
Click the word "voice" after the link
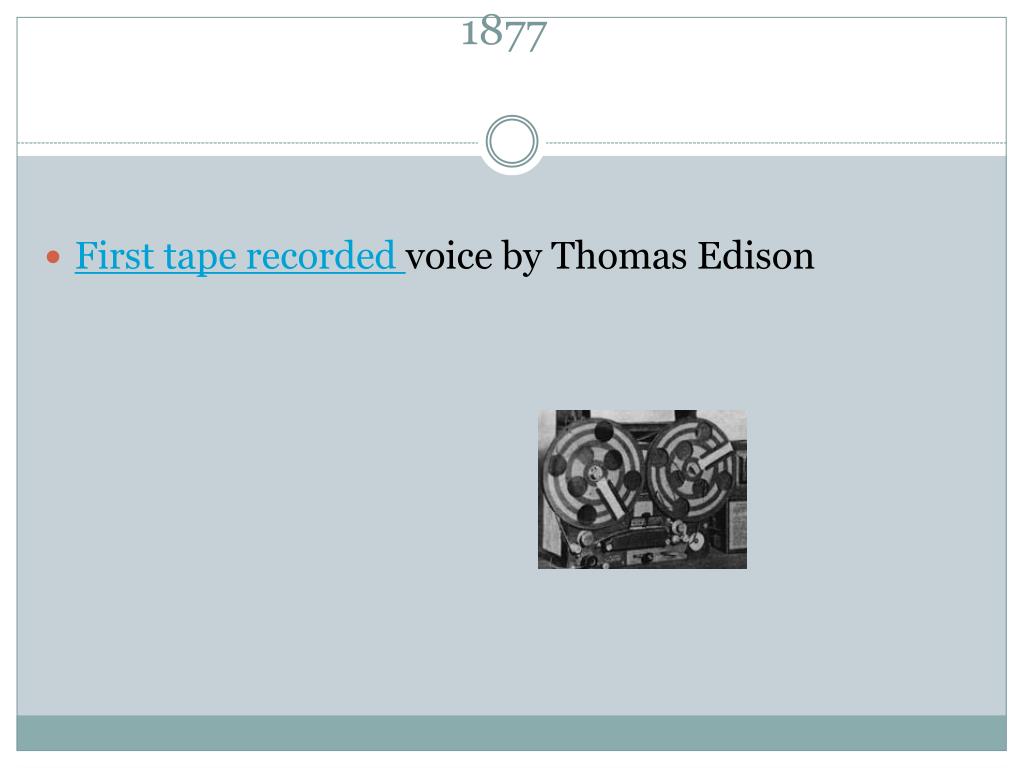pyautogui.click(x=449, y=255)
